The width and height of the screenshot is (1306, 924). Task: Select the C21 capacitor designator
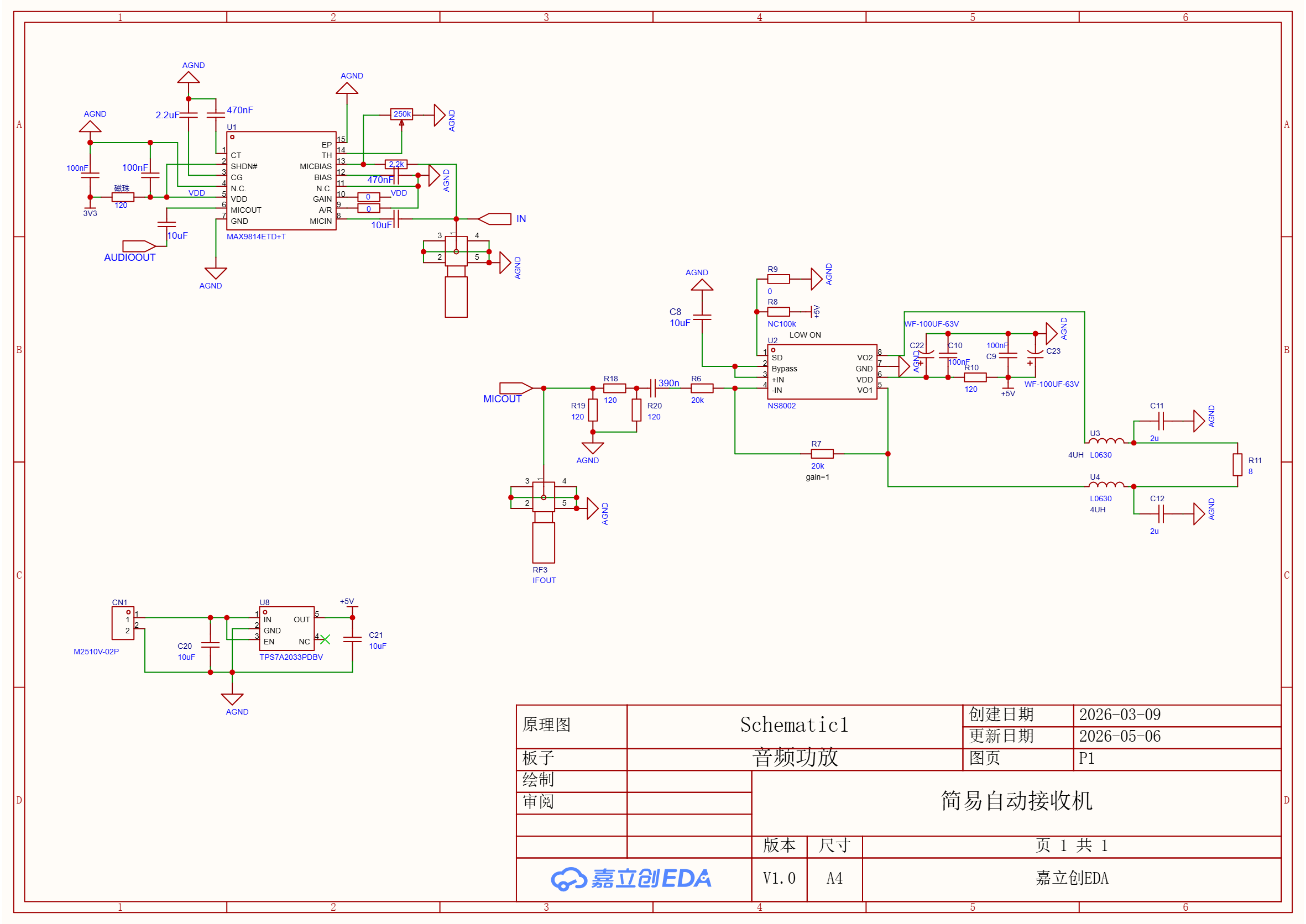coord(376,635)
